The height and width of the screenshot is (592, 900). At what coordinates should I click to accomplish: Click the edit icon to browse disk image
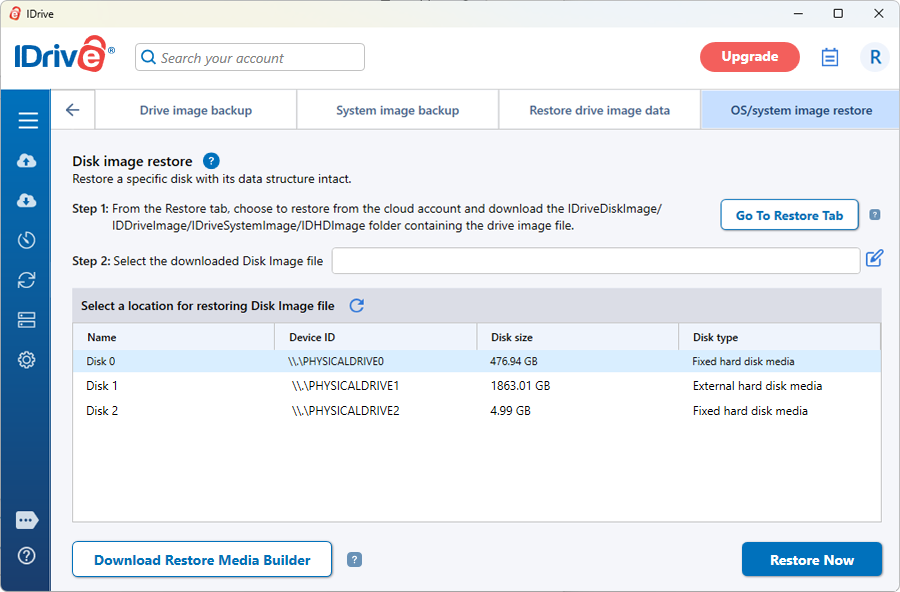(x=874, y=258)
